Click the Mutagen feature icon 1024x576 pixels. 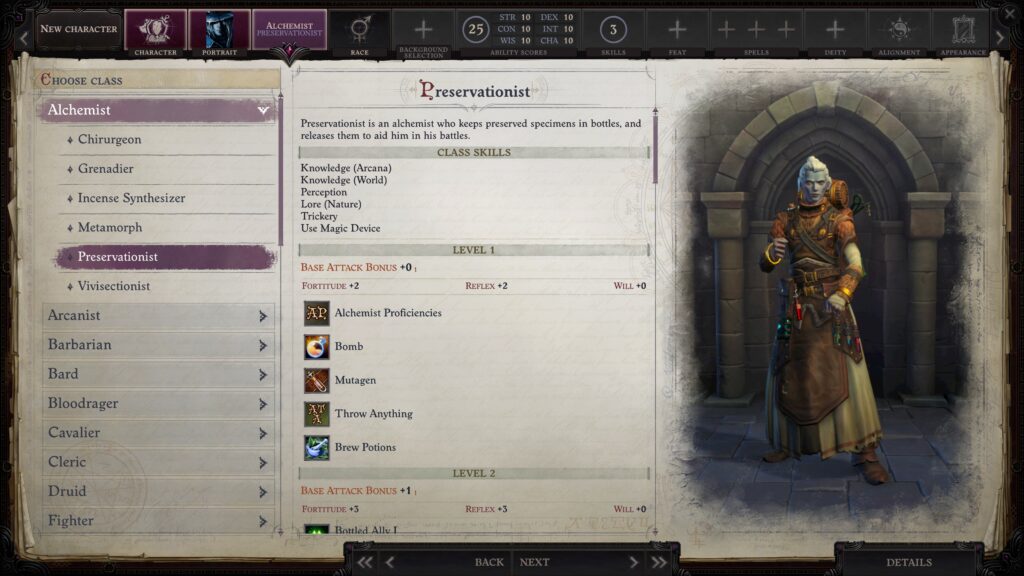click(317, 381)
